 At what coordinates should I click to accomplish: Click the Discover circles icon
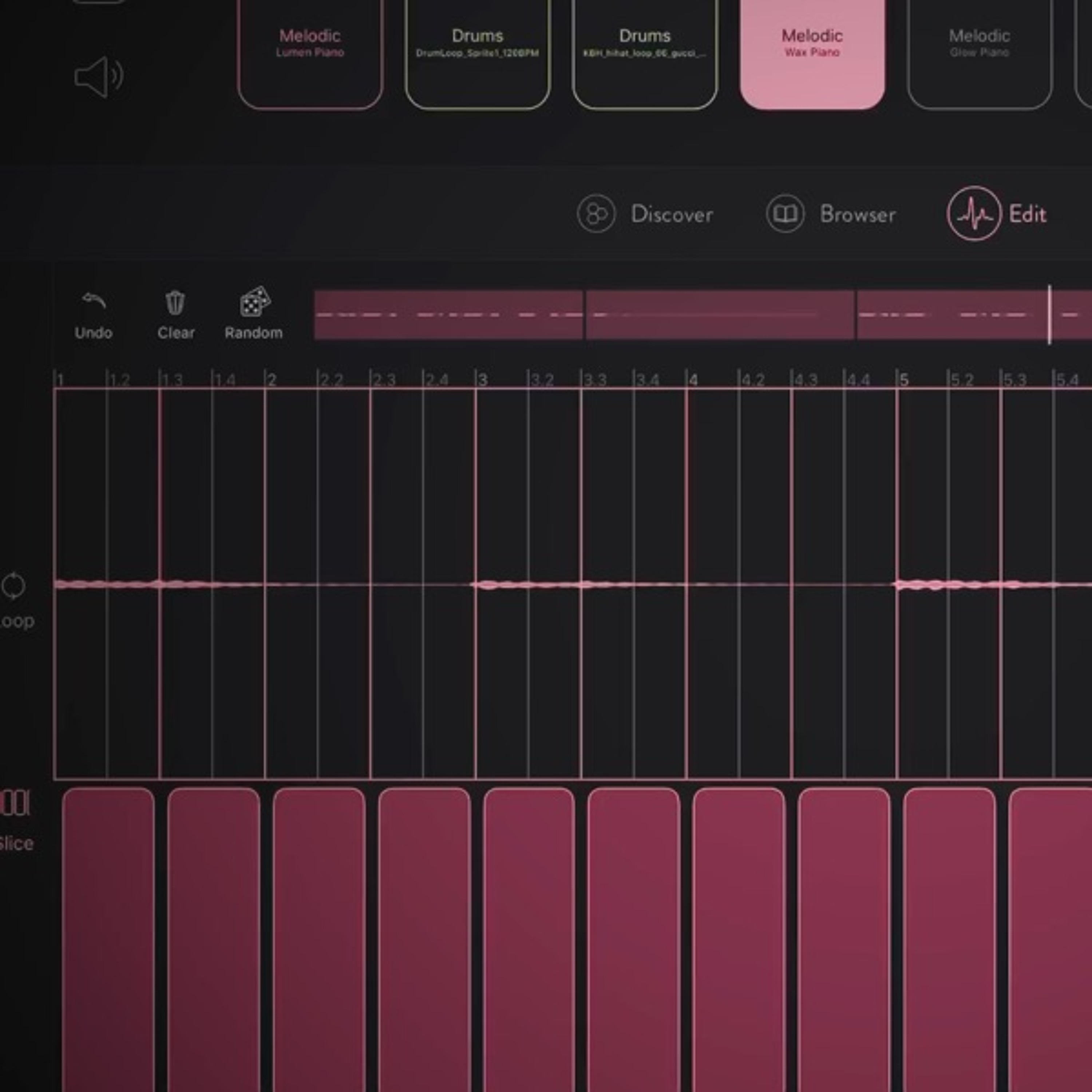click(x=596, y=214)
